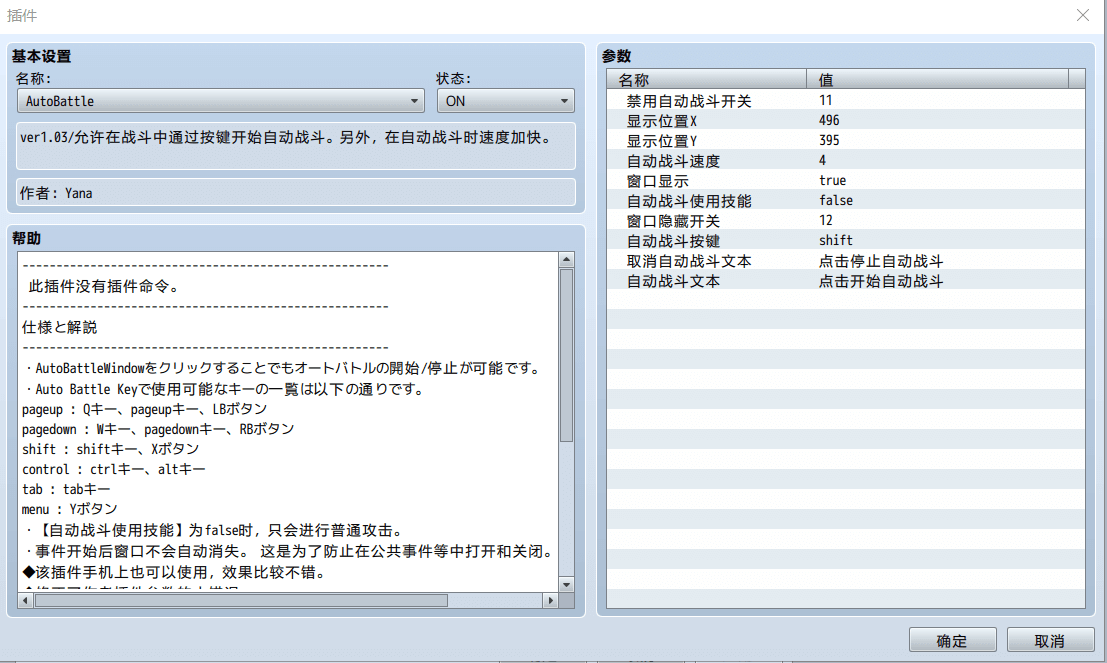Image resolution: width=1107 pixels, height=663 pixels.
Task: Select the 显示位置Y parameter row
Action: pos(846,141)
